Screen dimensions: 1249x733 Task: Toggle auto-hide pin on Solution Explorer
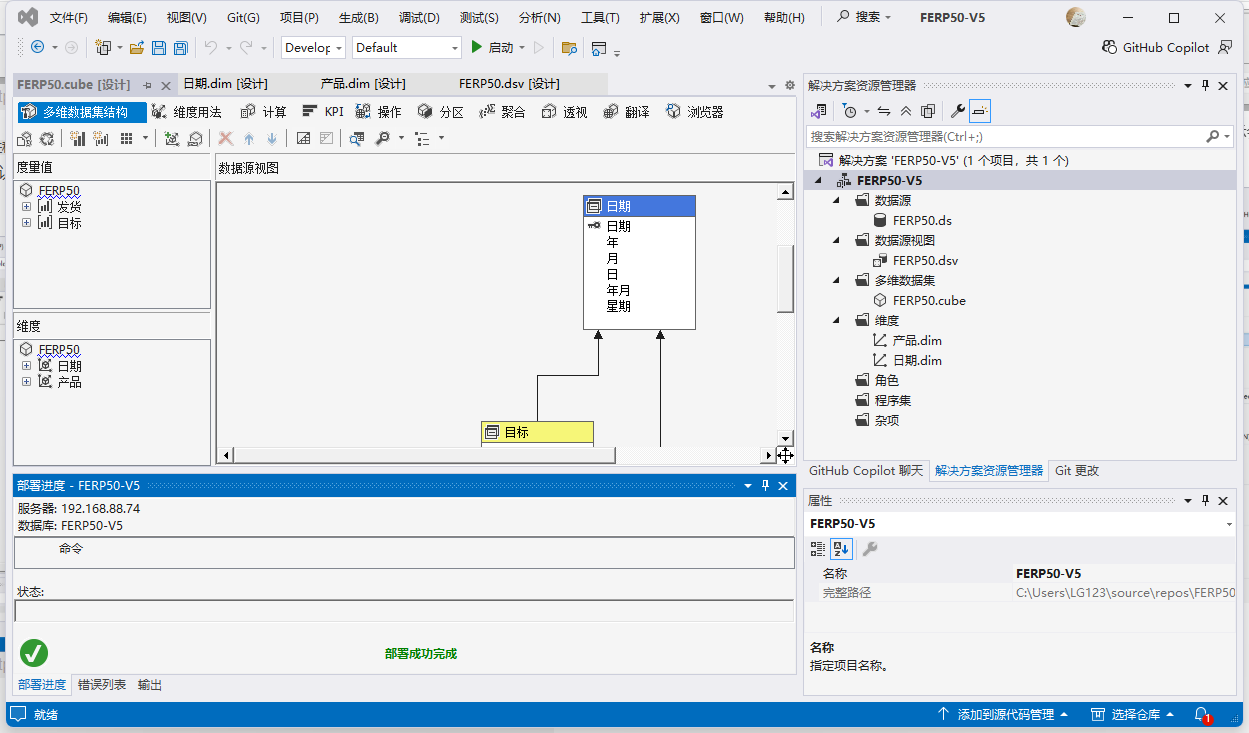1206,86
